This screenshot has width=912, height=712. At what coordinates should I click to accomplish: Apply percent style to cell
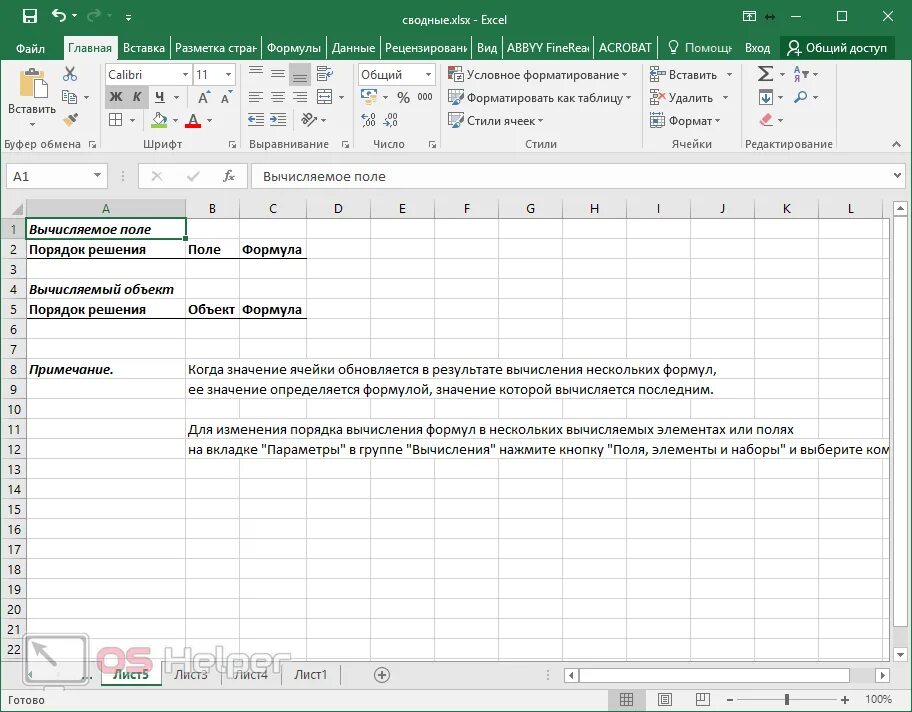tap(403, 97)
